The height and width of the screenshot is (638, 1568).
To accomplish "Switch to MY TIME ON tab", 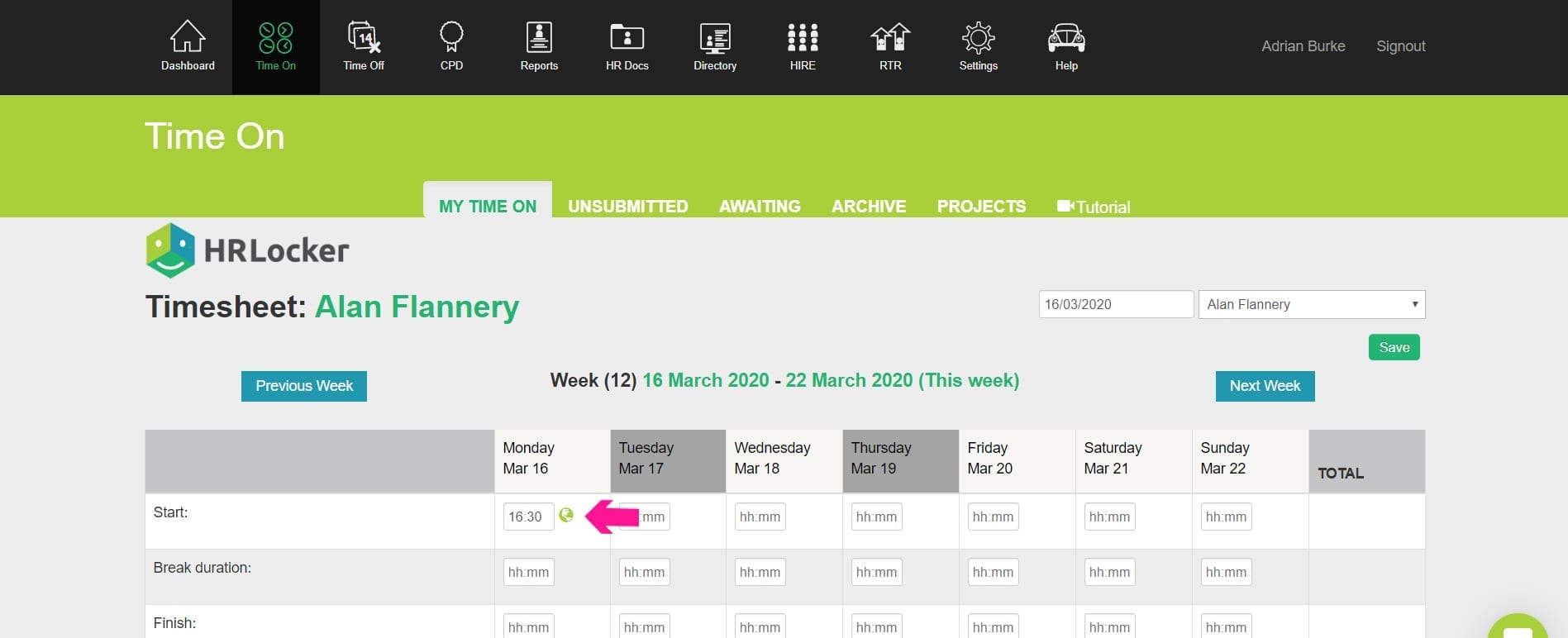I will (488, 207).
